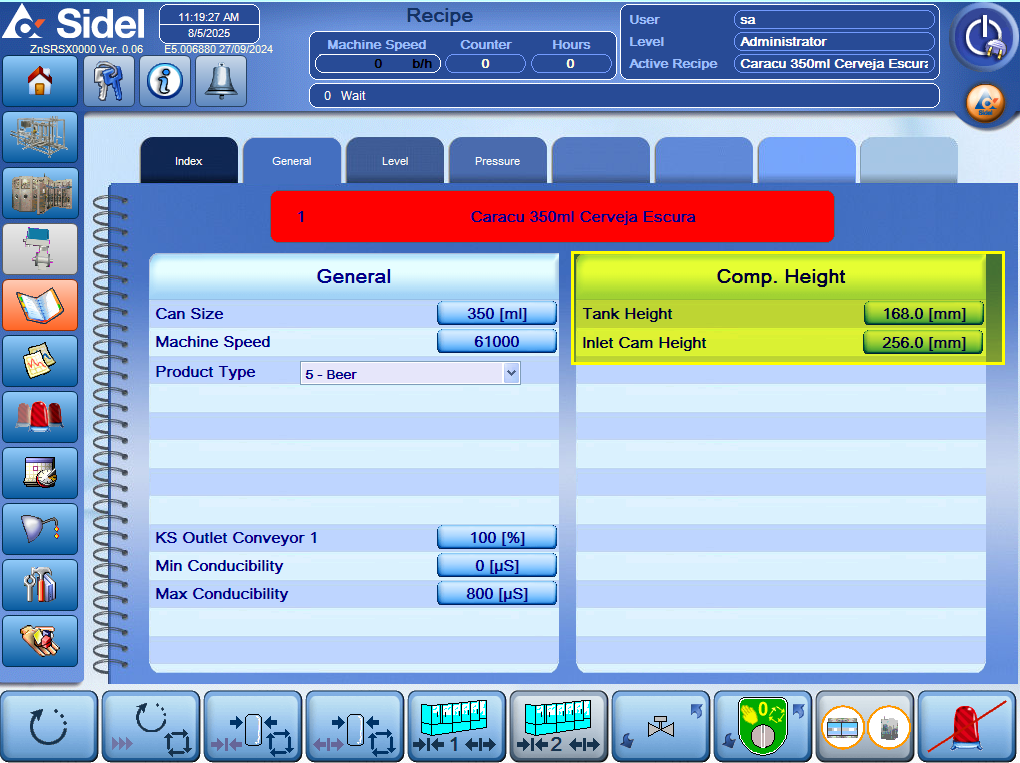Click the User field showing sa

(835, 20)
